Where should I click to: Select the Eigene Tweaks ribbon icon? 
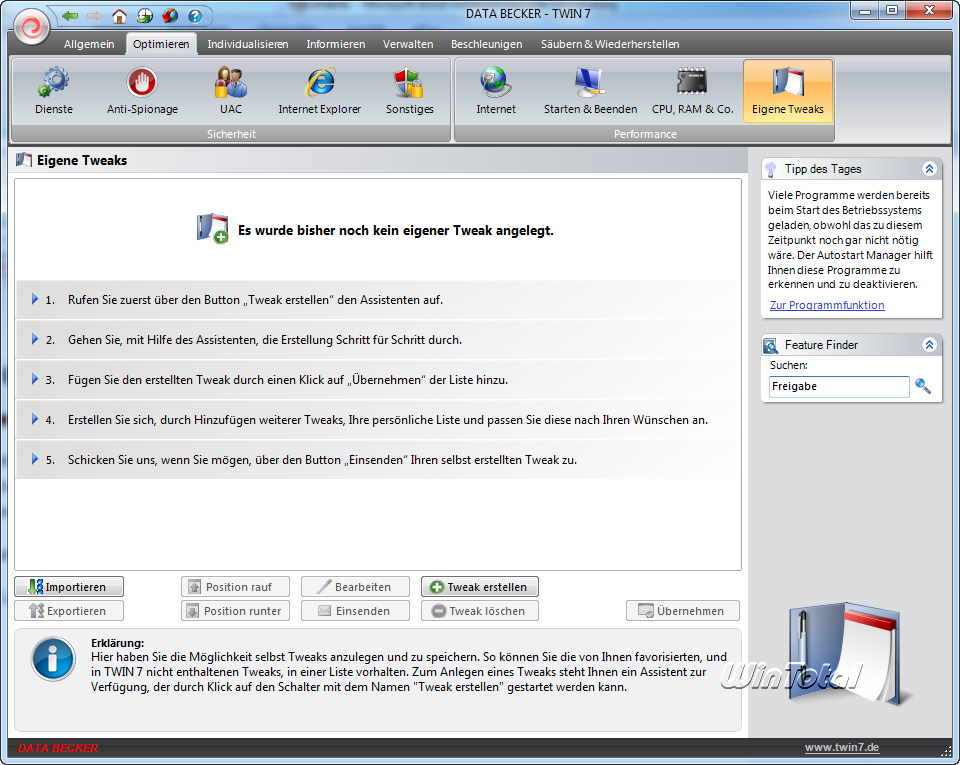pyautogui.click(x=788, y=92)
